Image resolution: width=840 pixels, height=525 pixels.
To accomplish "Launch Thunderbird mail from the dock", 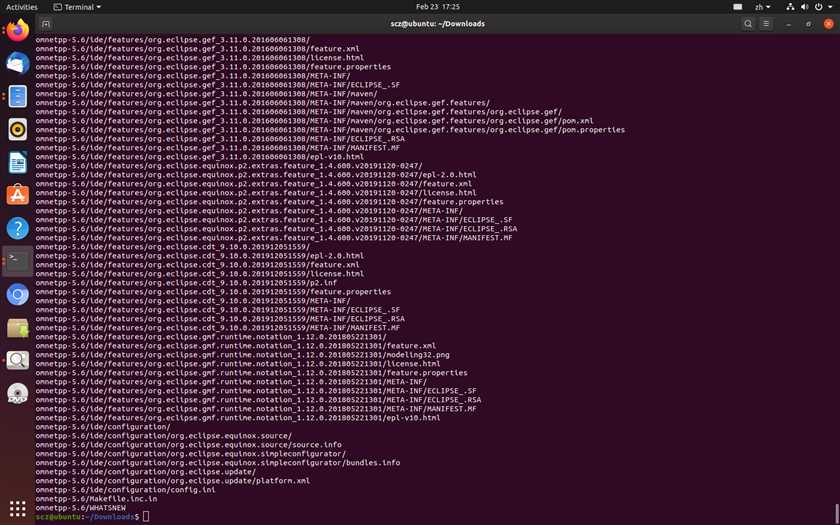I will pos(18,63).
